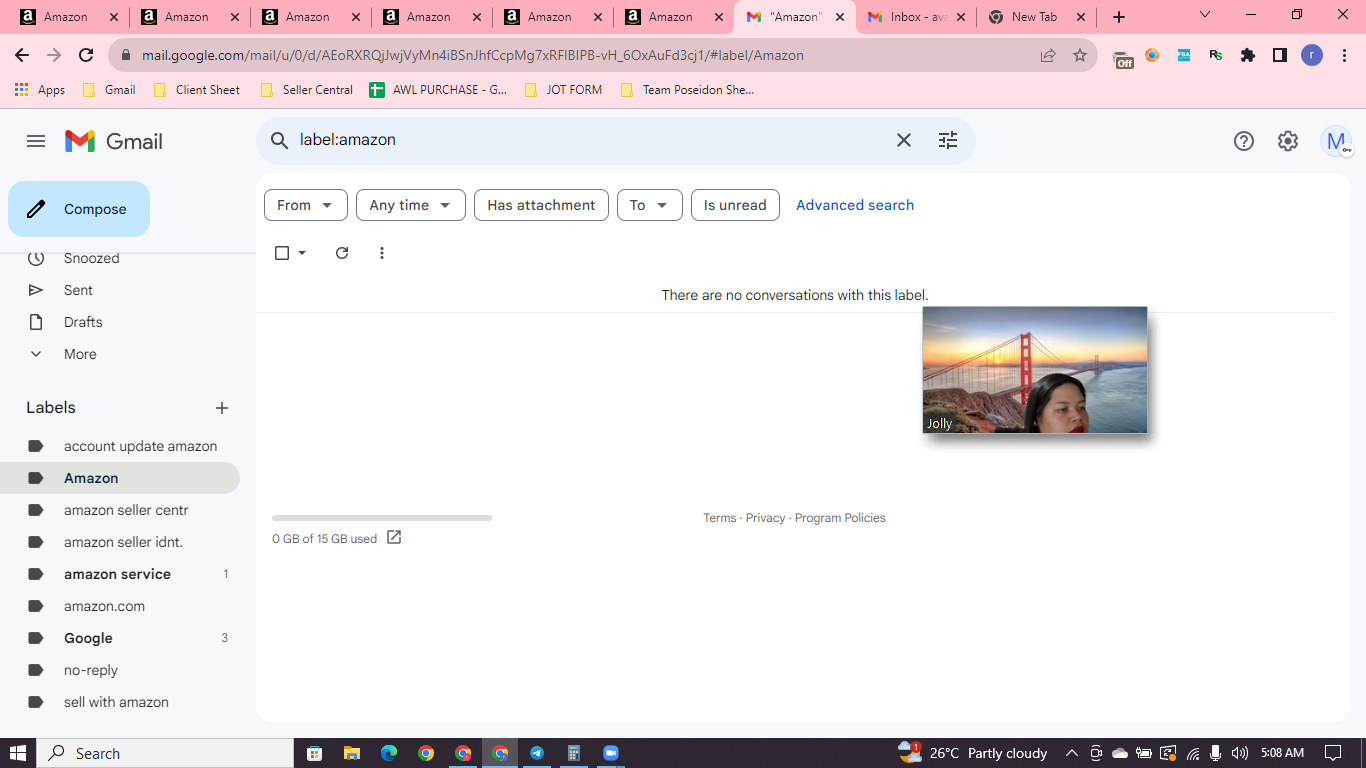Open the JOT FORM bookmark
1366x768 pixels.
point(563,90)
